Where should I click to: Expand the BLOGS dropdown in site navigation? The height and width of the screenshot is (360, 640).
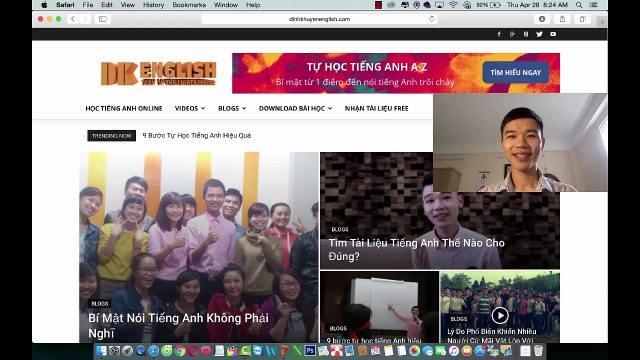[x=232, y=108]
